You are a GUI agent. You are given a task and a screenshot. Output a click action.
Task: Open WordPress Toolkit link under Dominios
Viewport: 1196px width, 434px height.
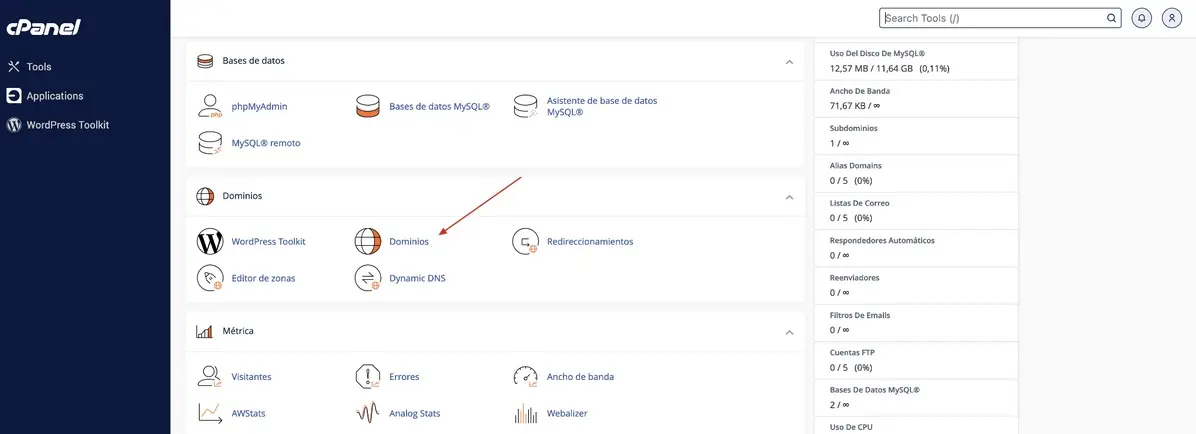(268, 241)
